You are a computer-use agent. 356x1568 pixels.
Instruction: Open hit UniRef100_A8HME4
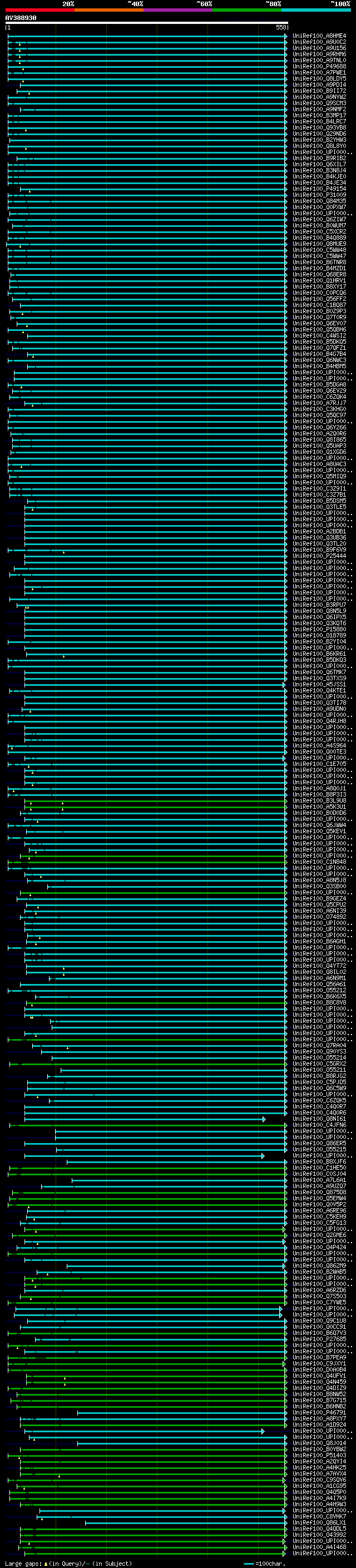click(x=319, y=36)
